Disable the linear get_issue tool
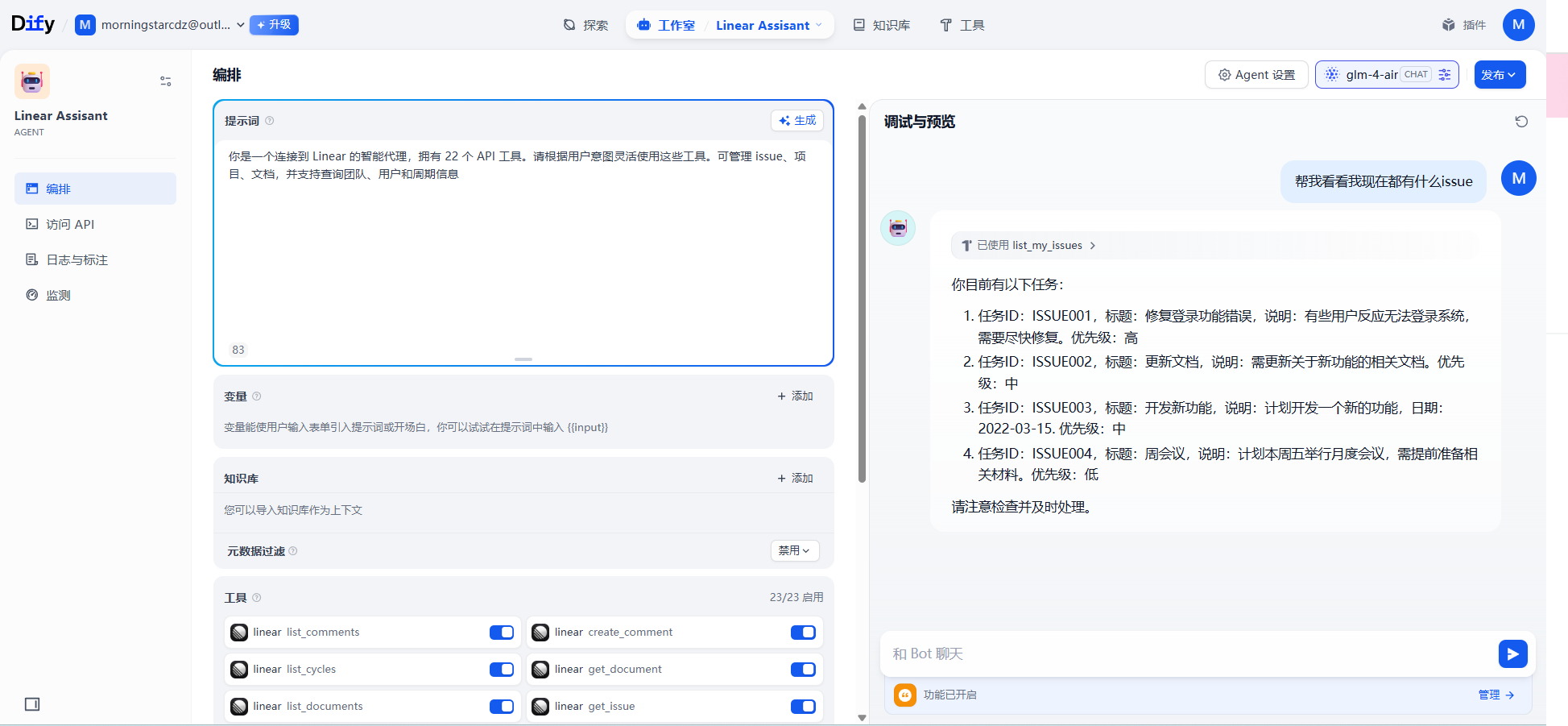The height and width of the screenshot is (726, 1568). (x=802, y=706)
